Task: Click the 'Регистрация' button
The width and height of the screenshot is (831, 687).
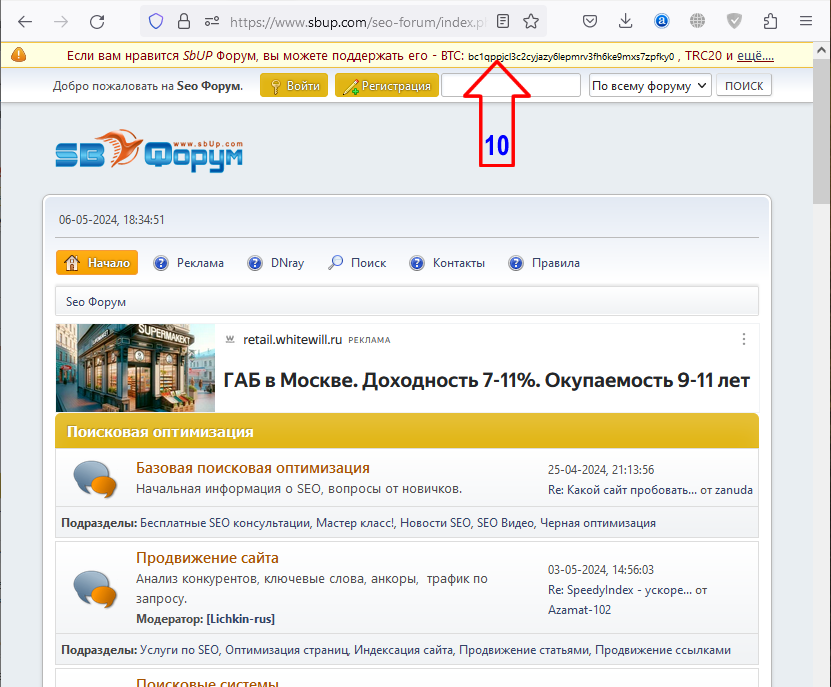Action: (x=386, y=86)
